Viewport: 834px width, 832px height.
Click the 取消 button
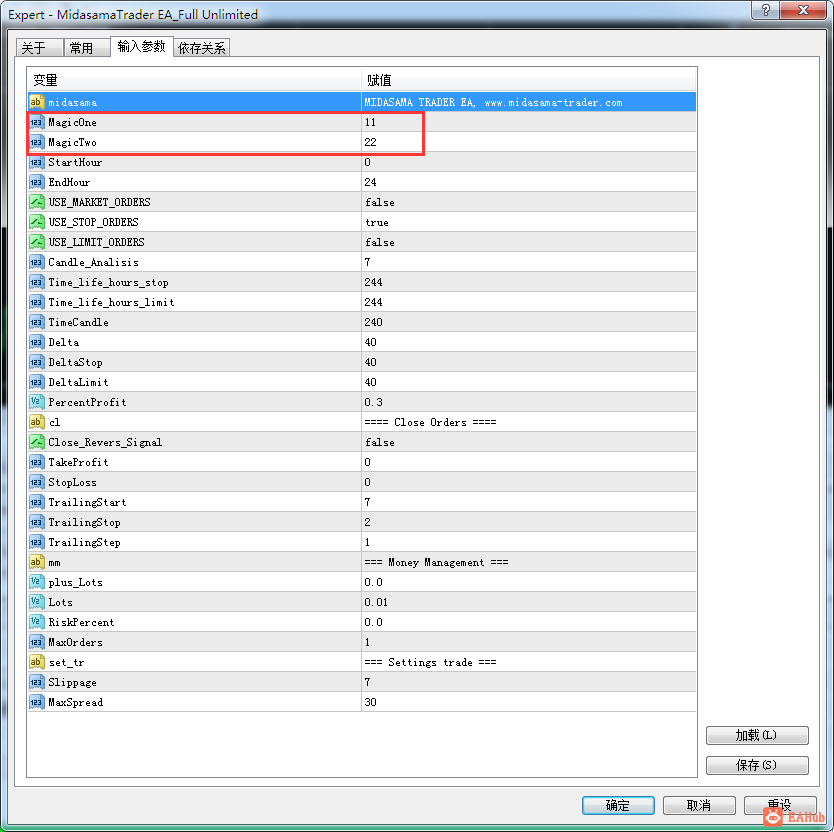pos(699,805)
